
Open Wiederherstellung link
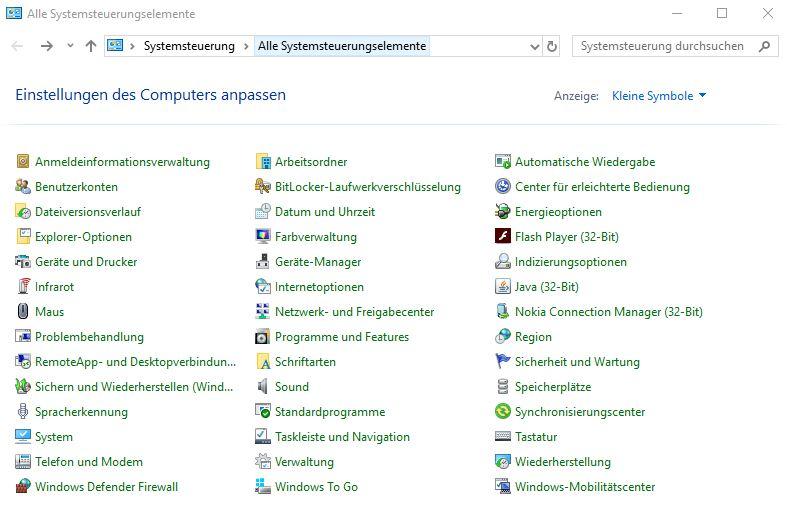point(563,462)
